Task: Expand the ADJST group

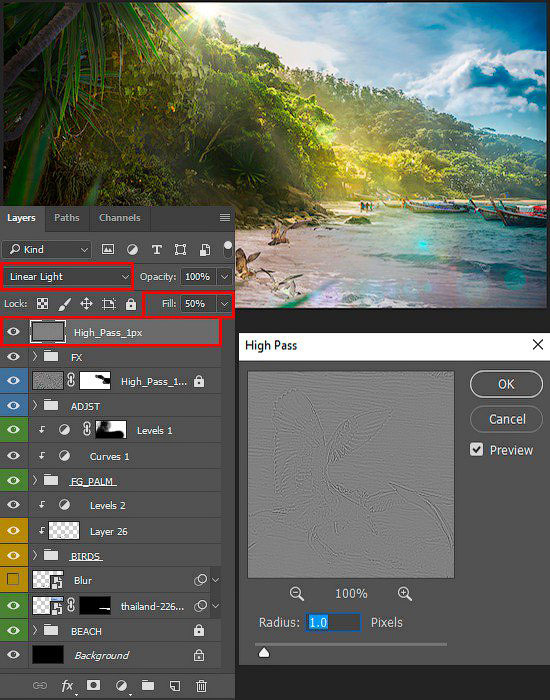Action: click(35, 405)
